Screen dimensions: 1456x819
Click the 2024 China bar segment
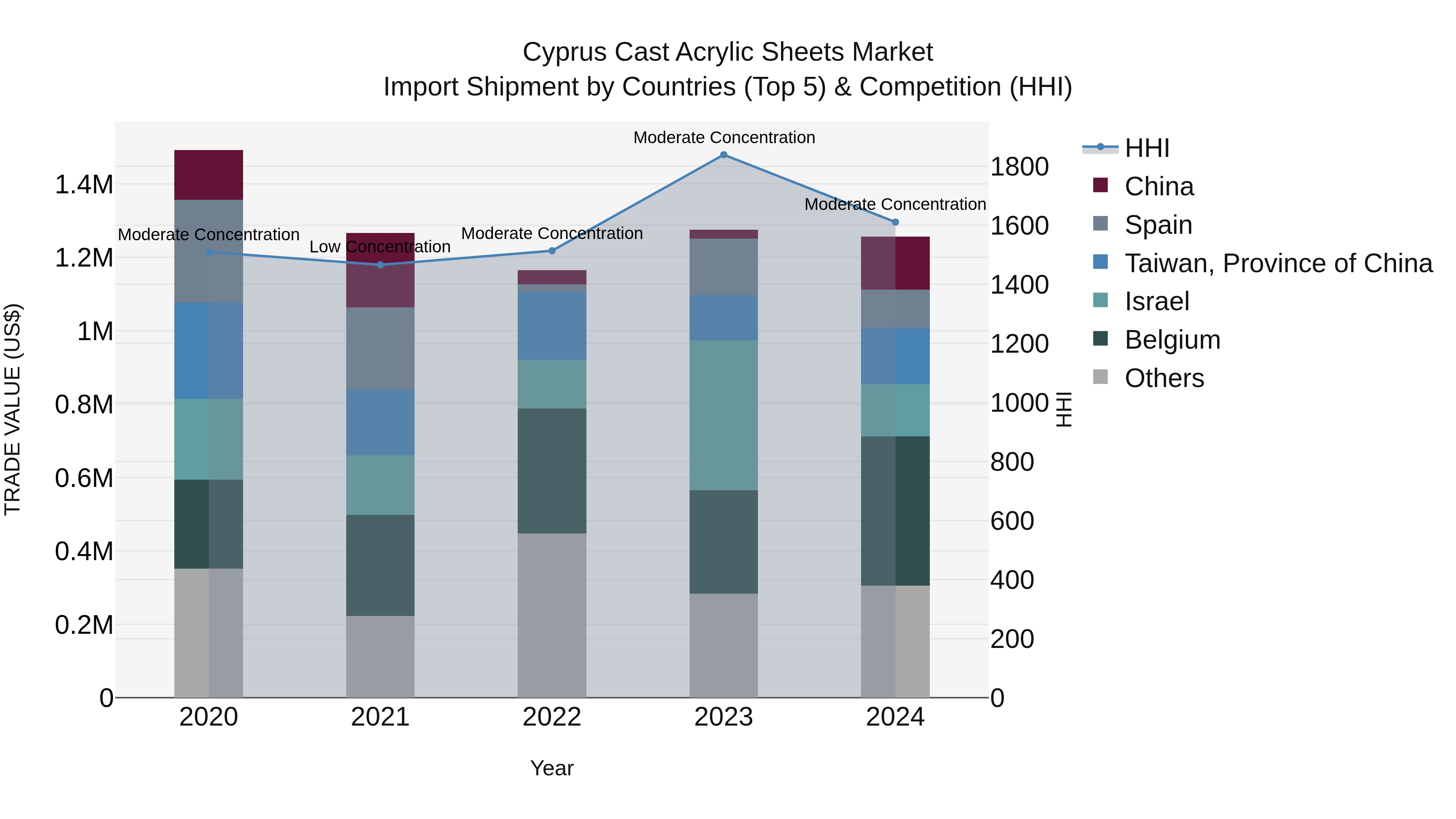pyautogui.click(x=895, y=263)
